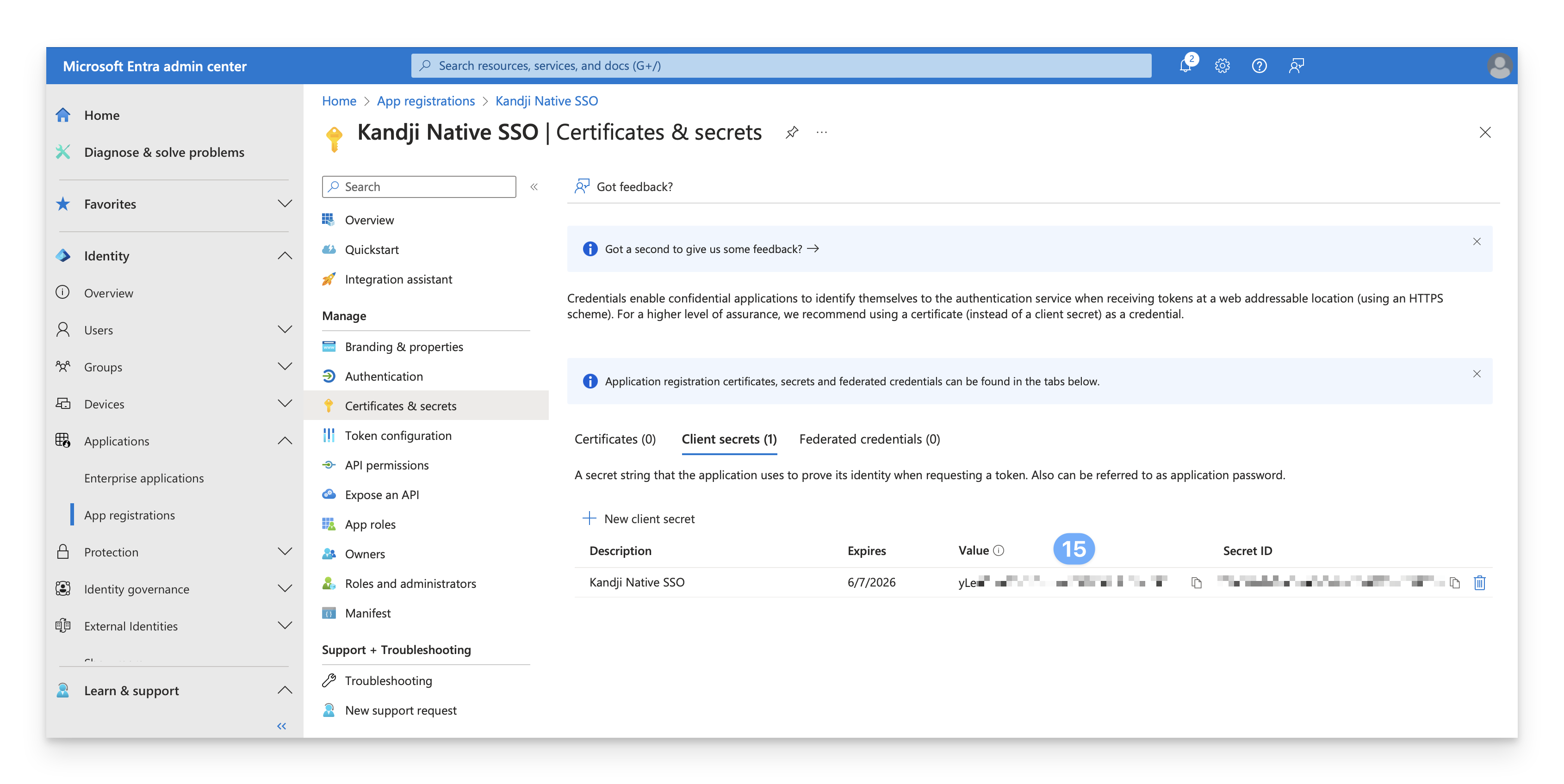Collapse the left navigation sidebar
This screenshot has height=784, width=1564.
pos(281,726)
